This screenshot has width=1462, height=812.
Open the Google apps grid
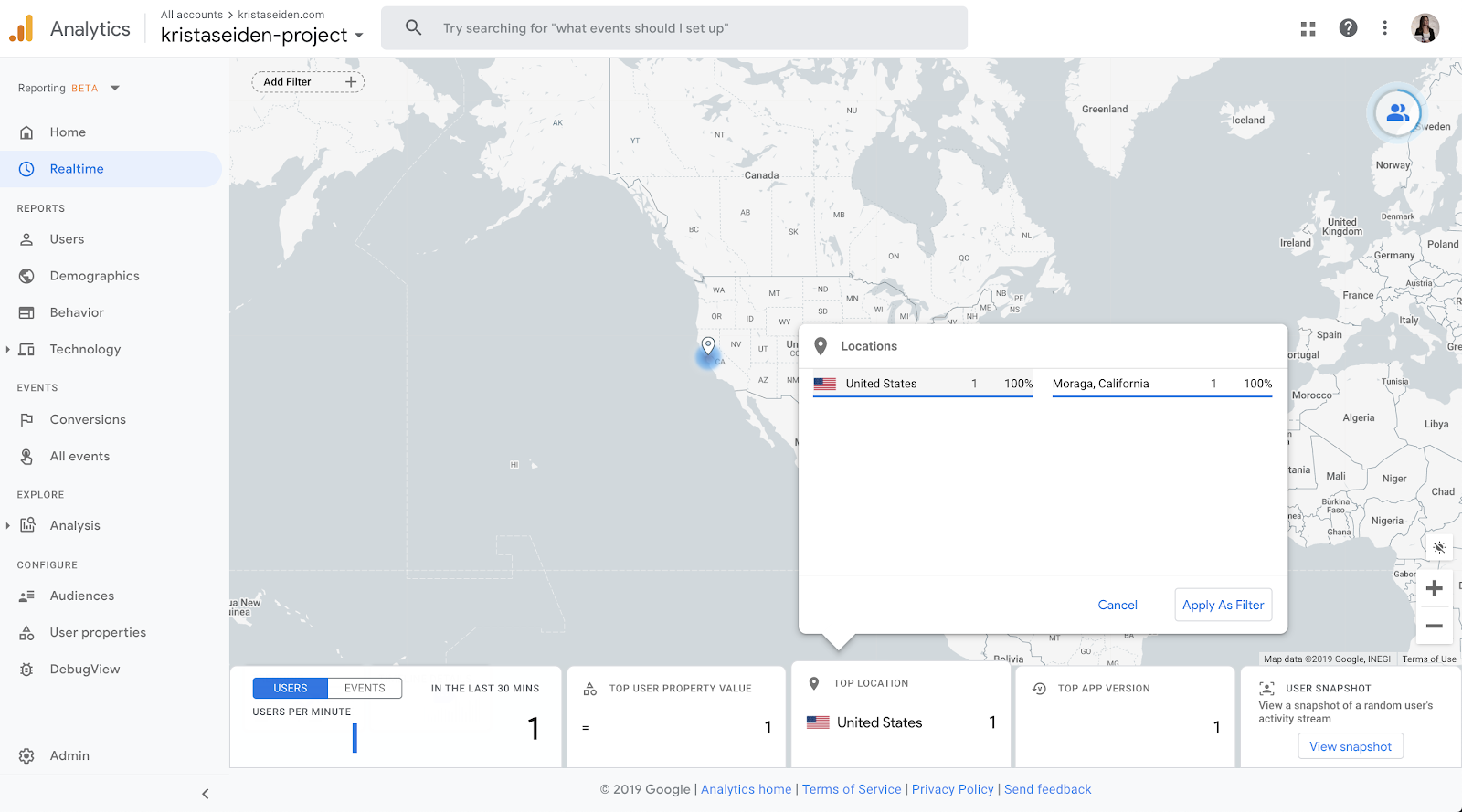1308,28
